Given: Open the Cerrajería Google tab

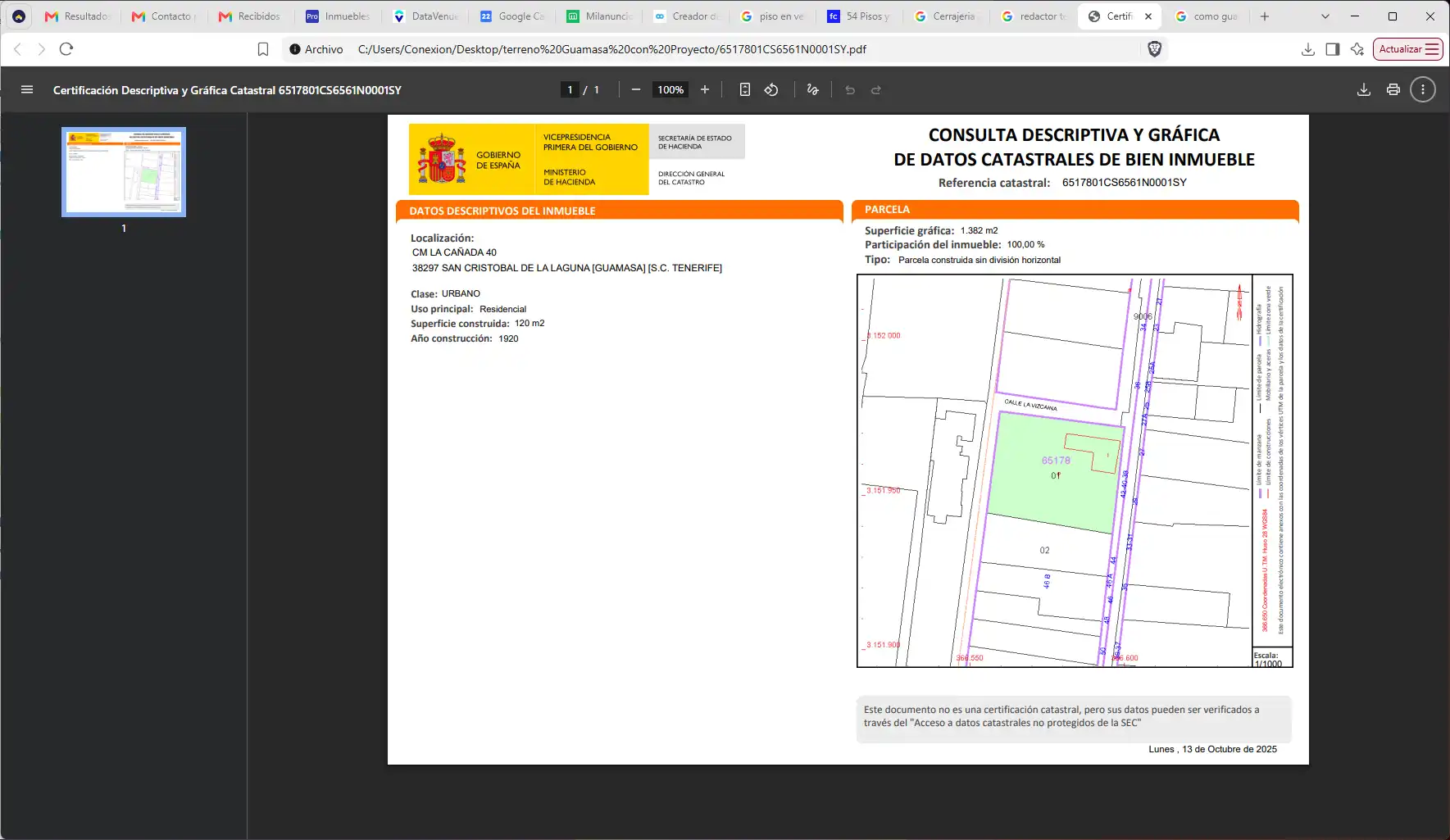Looking at the screenshot, I should coord(946,16).
